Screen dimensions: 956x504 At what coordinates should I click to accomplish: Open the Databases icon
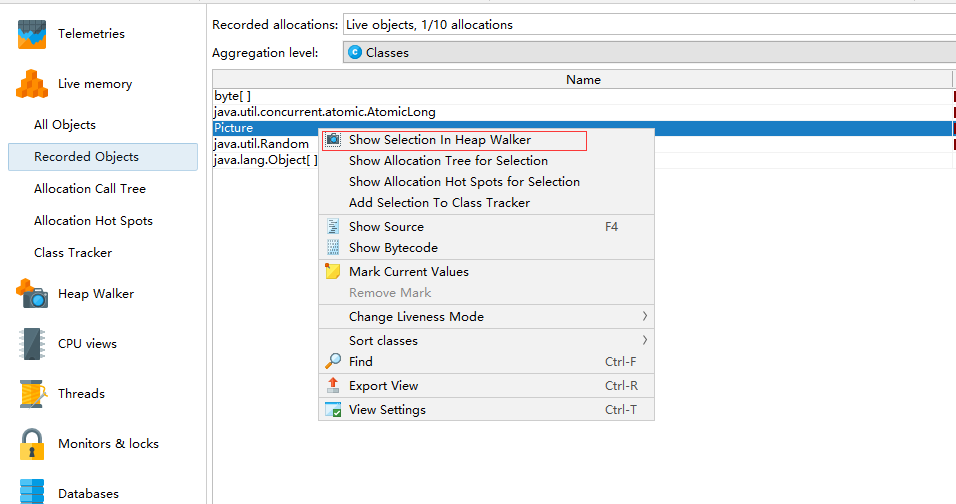pos(32,492)
